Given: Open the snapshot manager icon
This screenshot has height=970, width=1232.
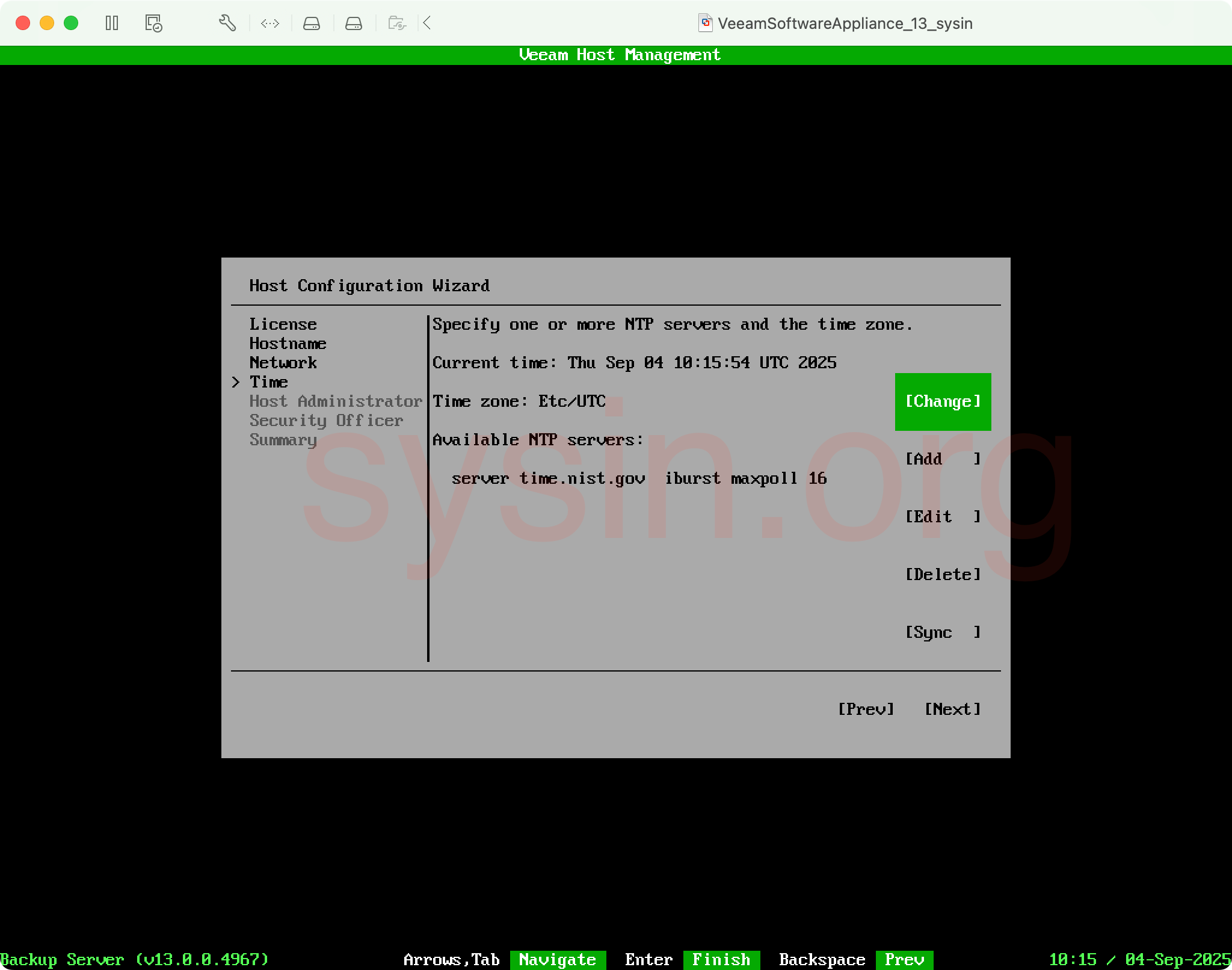Looking at the screenshot, I should [x=153, y=23].
